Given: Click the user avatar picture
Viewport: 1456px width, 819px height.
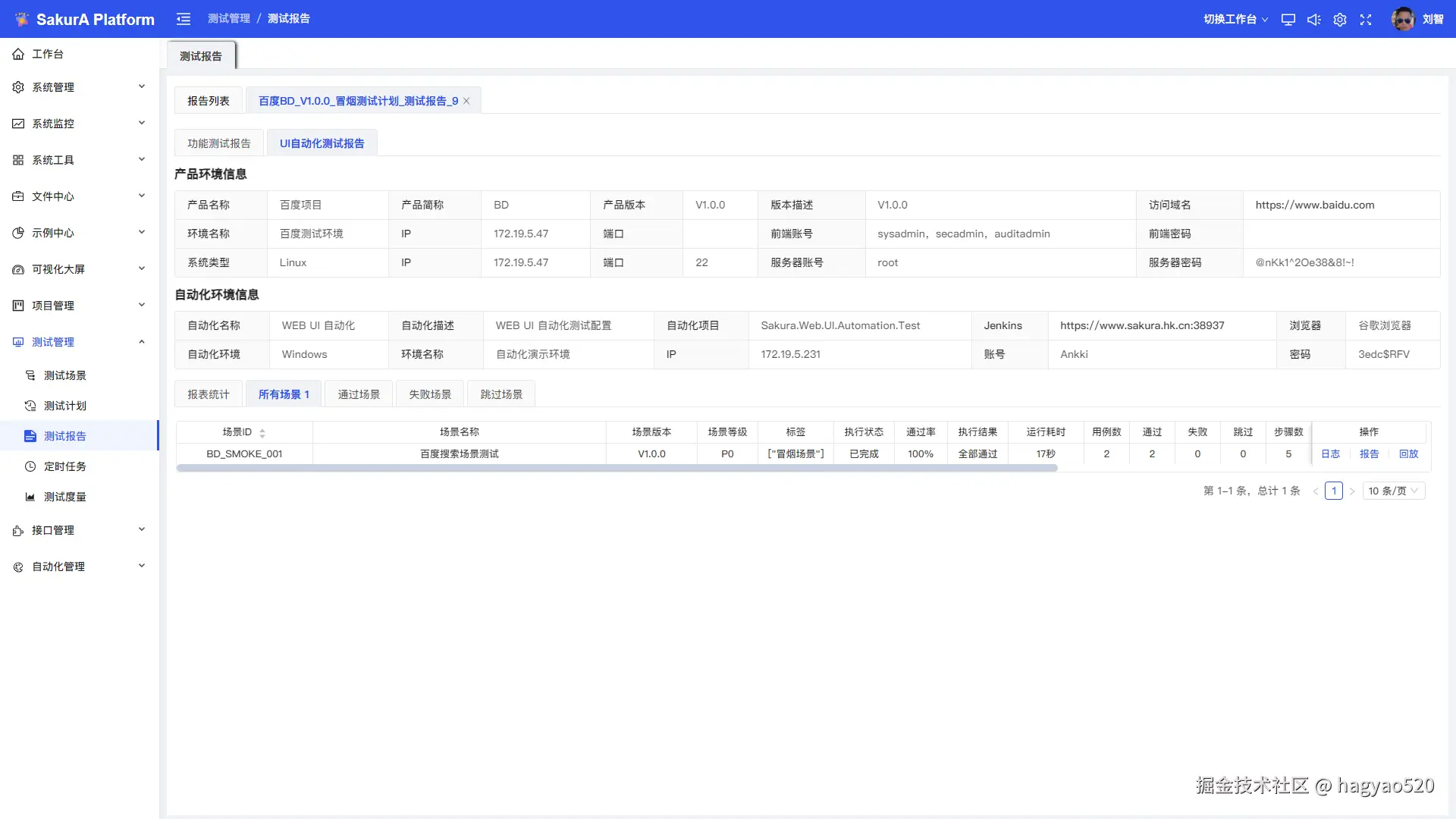Looking at the screenshot, I should click(x=1403, y=19).
